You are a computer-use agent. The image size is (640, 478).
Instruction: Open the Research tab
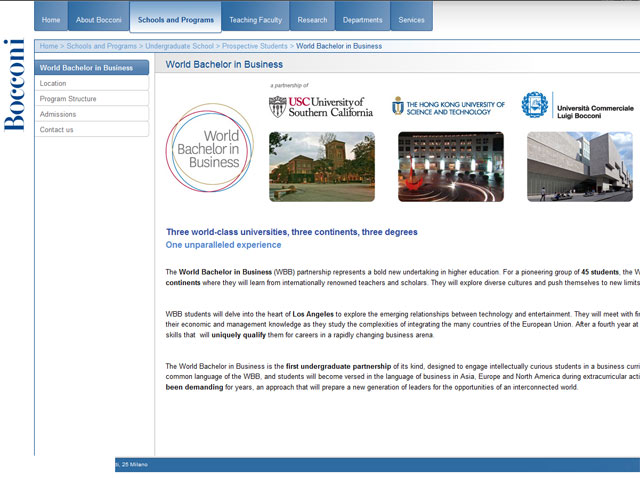(x=312, y=17)
